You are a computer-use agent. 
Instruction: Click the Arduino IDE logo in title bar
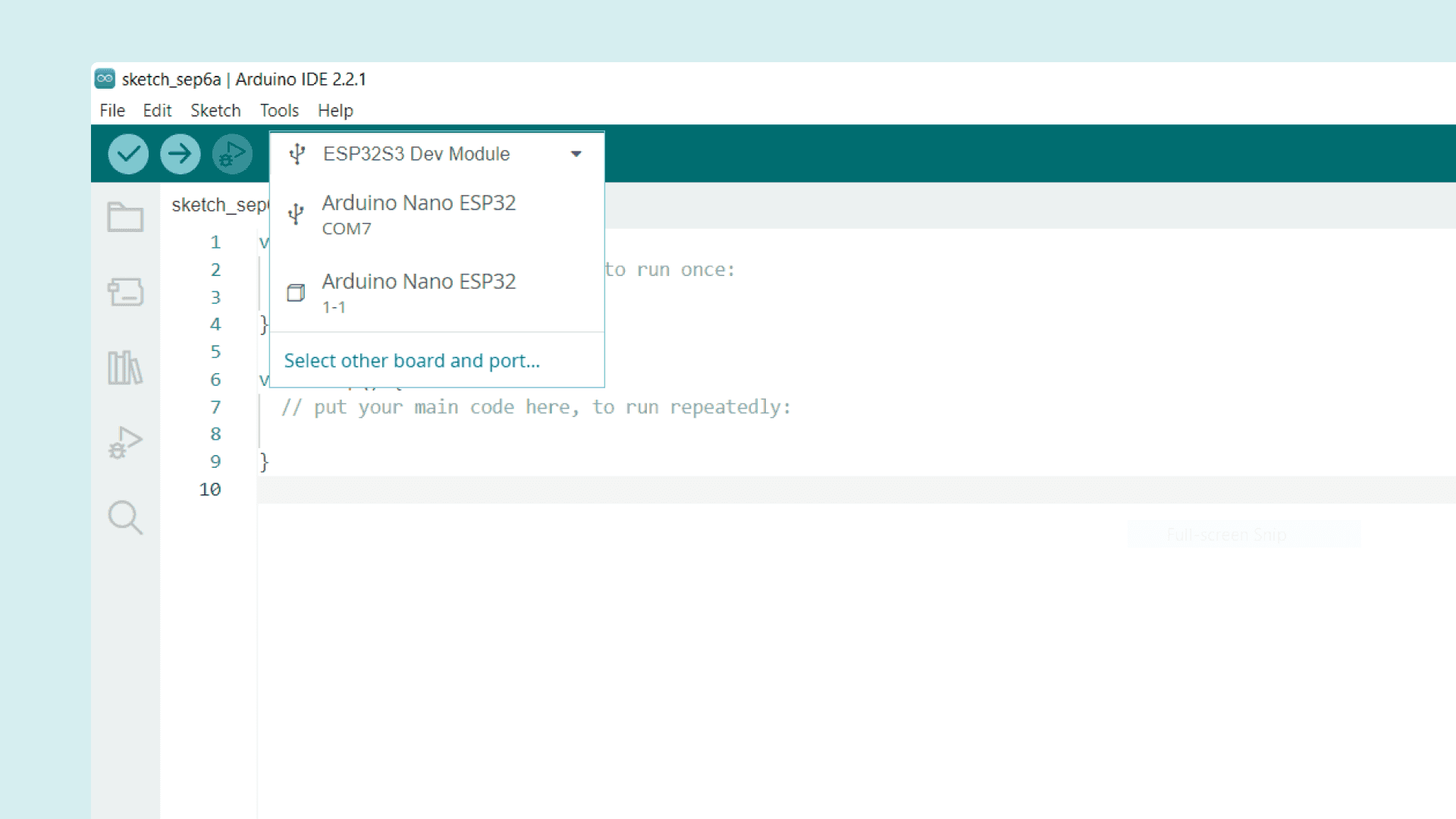(105, 79)
